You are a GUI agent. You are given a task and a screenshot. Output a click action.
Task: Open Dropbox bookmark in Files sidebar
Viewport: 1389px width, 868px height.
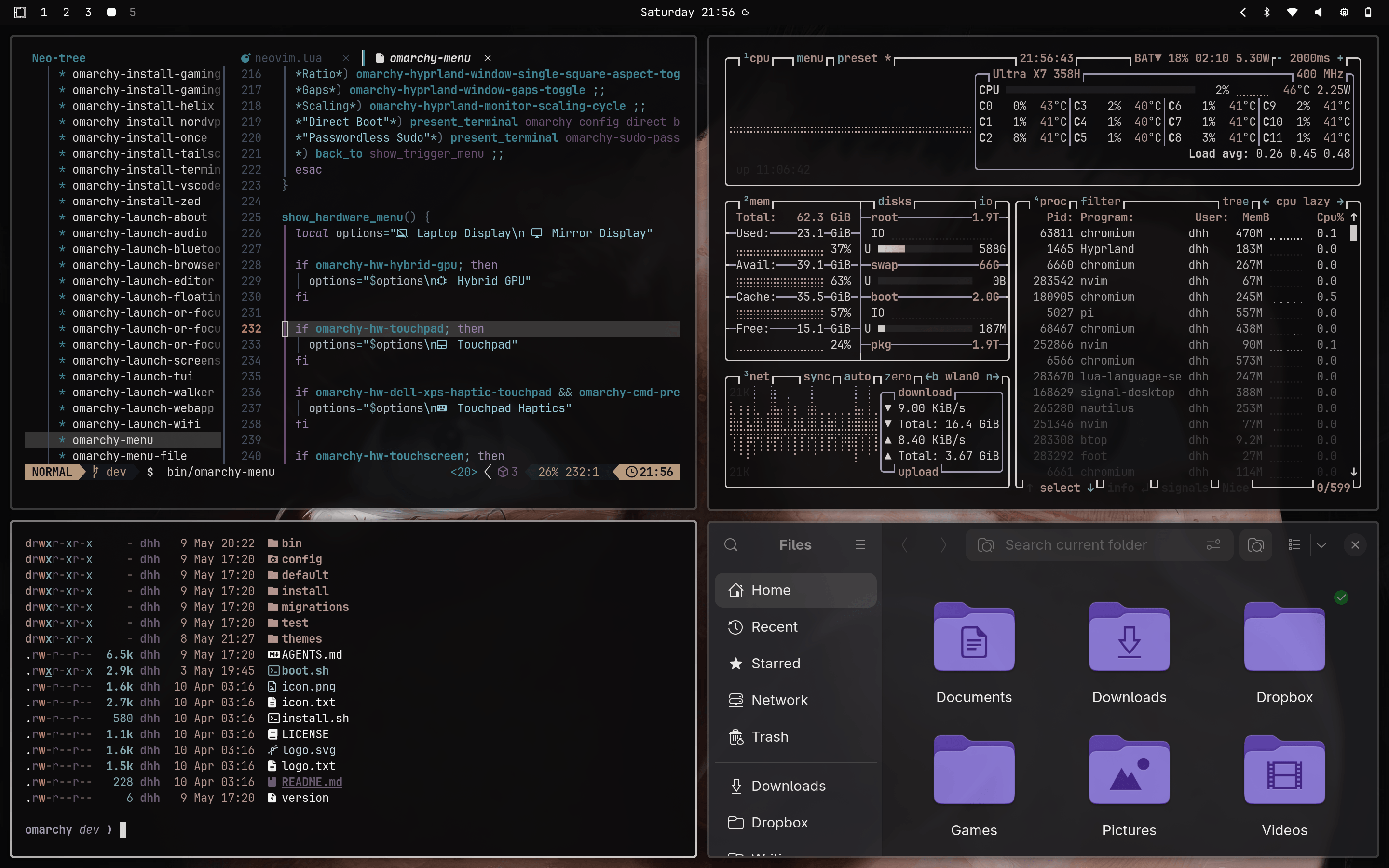(795, 823)
